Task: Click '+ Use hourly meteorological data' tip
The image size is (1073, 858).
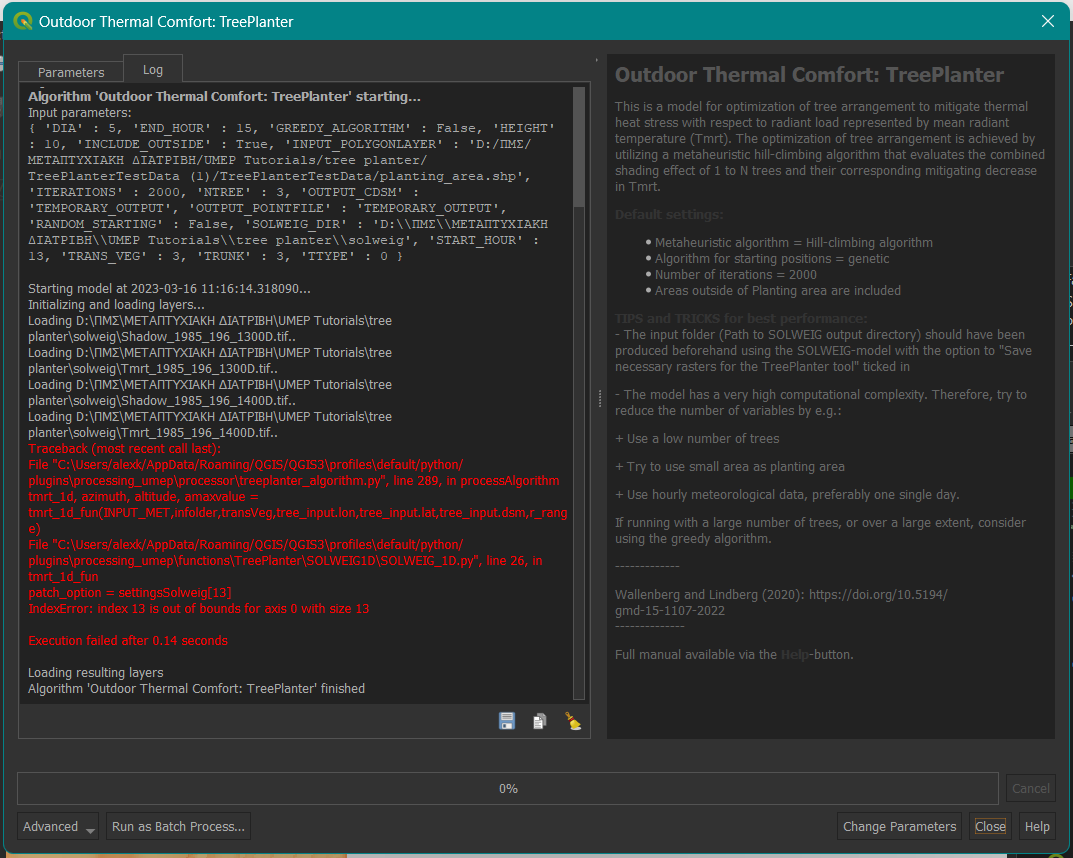Action: click(787, 495)
